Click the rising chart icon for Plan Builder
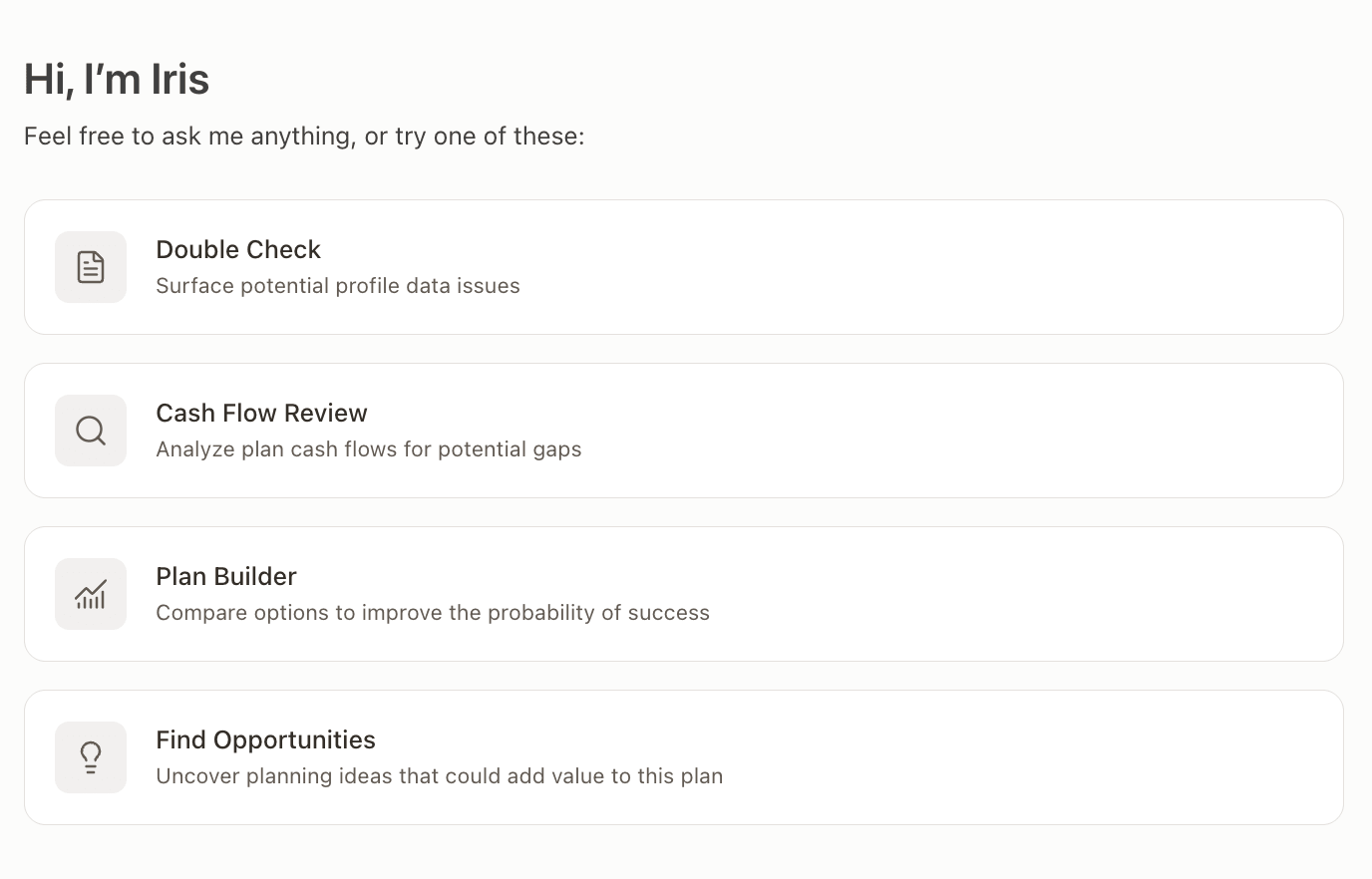1372x879 pixels. pyautogui.click(x=91, y=594)
